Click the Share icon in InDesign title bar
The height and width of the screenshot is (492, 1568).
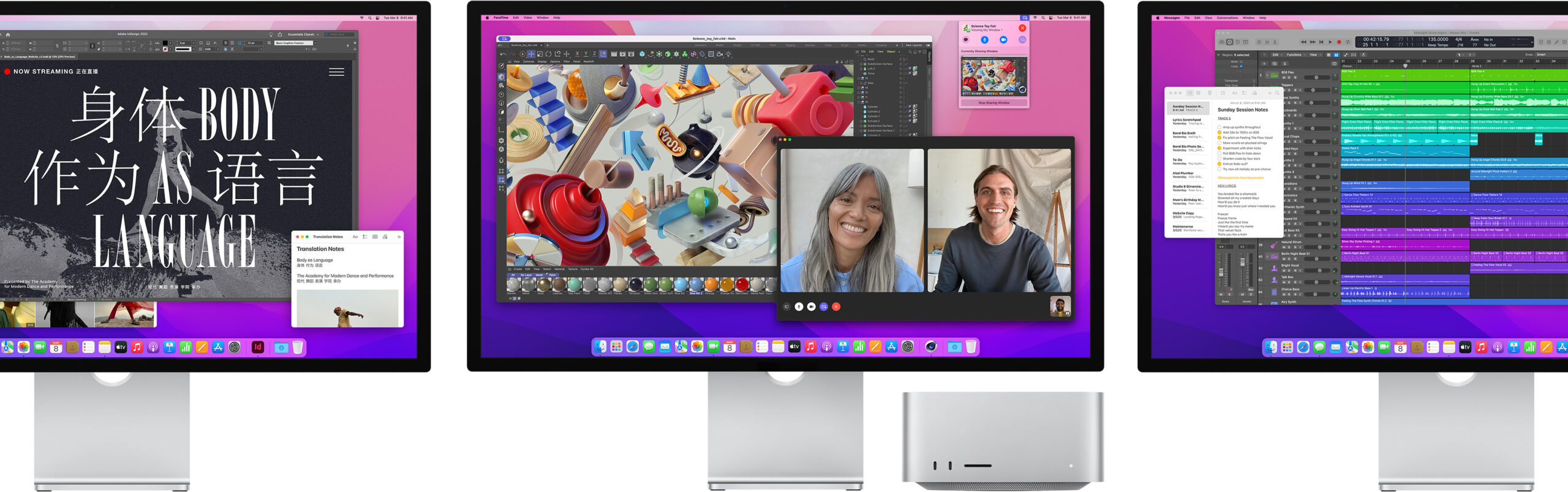[280, 35]
